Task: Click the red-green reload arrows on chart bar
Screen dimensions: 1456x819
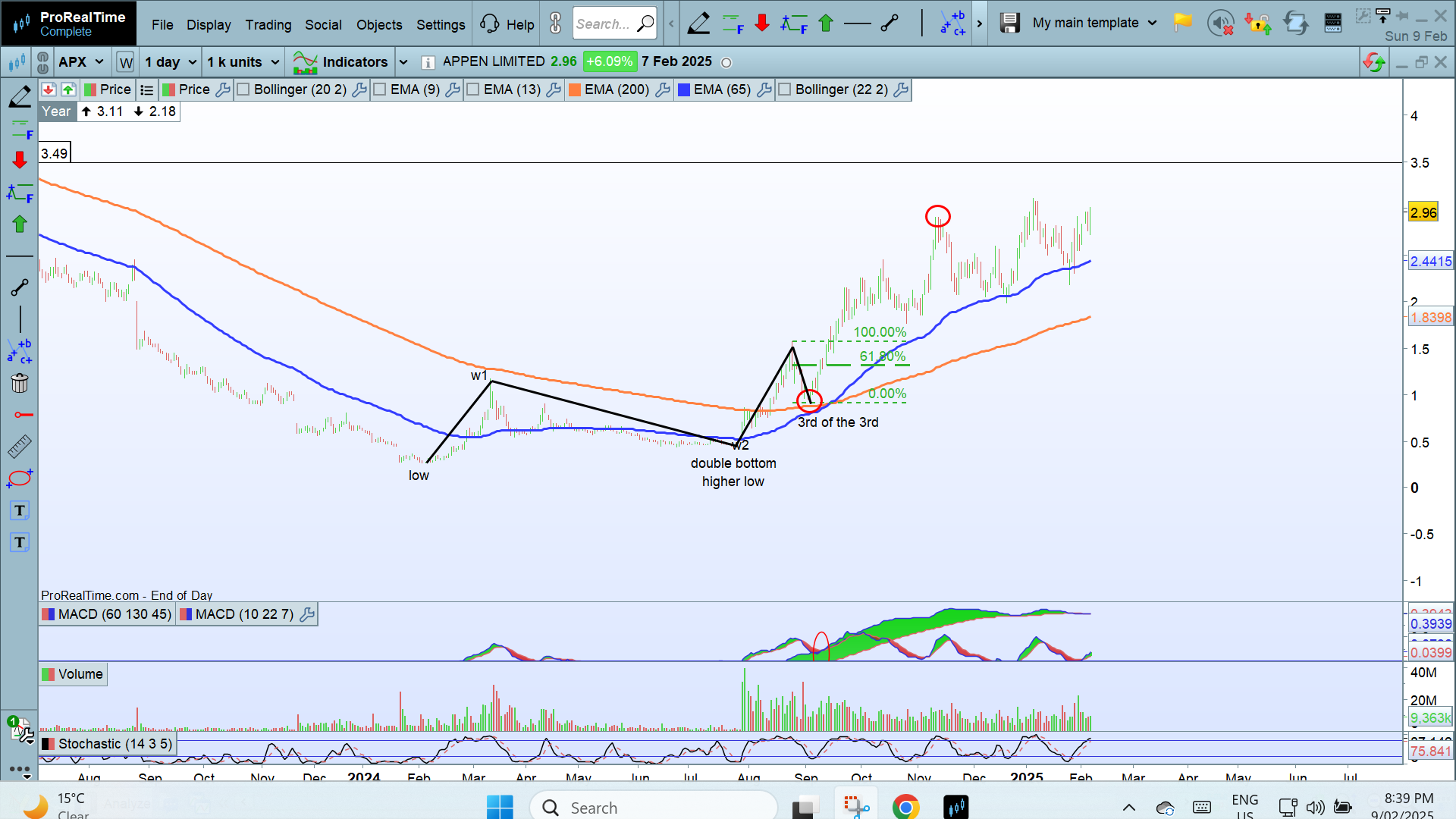Action: click(x=1373, y=62)
